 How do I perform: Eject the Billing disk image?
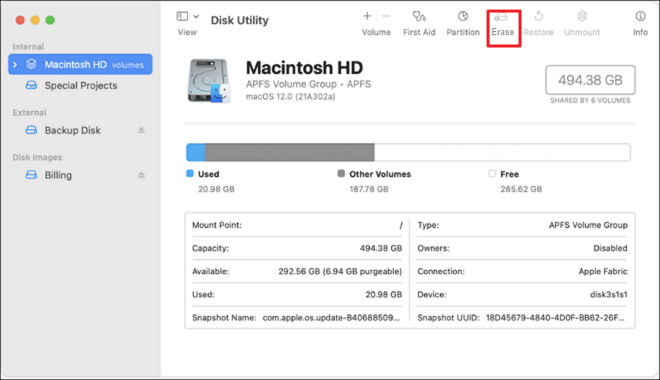(x=141, y=175)
